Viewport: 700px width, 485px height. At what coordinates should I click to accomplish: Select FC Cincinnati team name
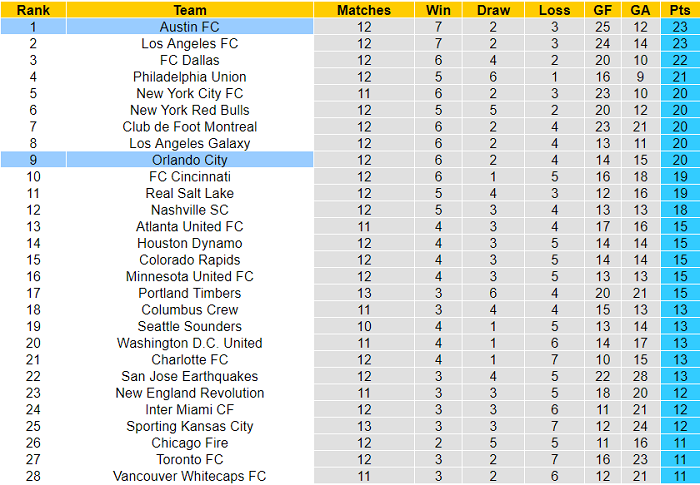tap(189, 177)
